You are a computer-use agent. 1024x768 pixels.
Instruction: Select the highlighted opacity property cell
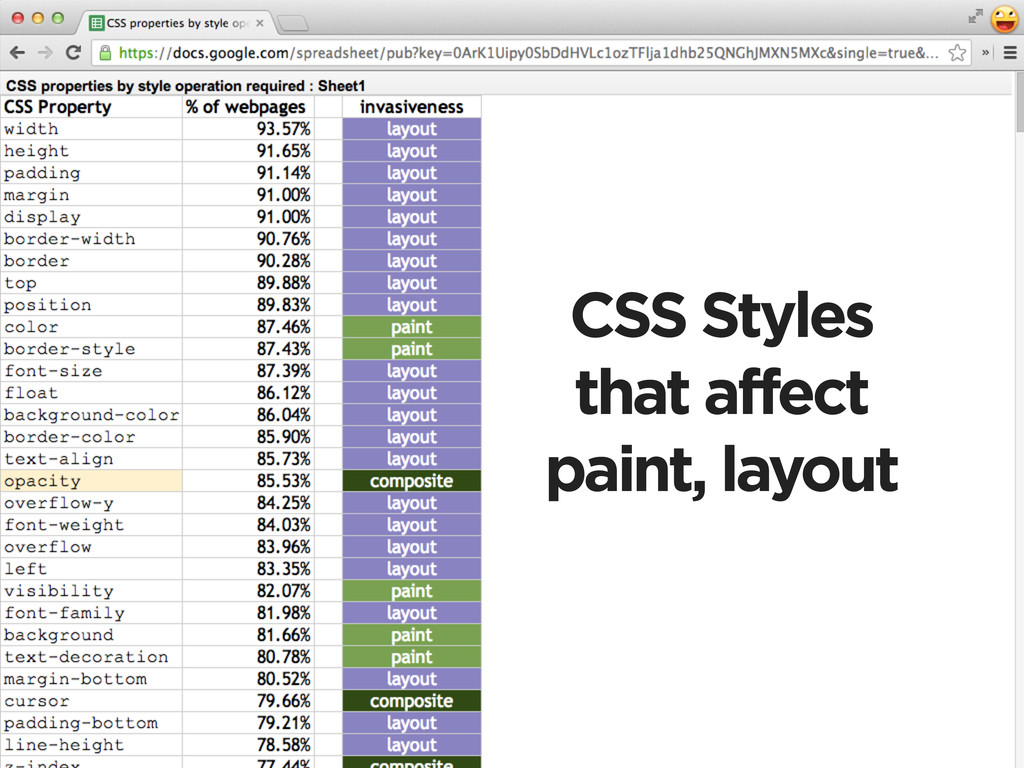pyautogui.click(x=91, y=481)
